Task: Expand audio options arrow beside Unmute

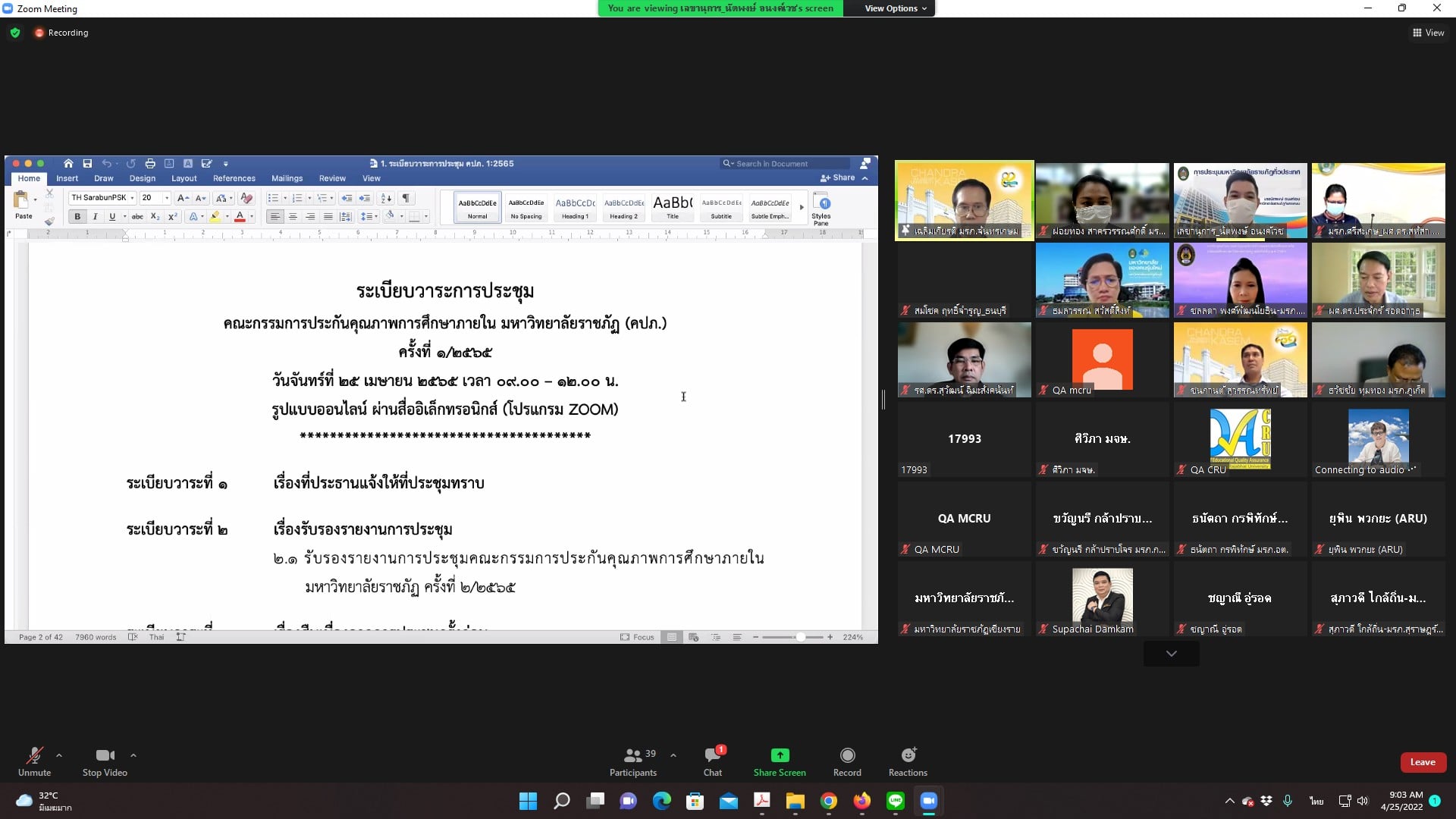Action: point(59,755)
